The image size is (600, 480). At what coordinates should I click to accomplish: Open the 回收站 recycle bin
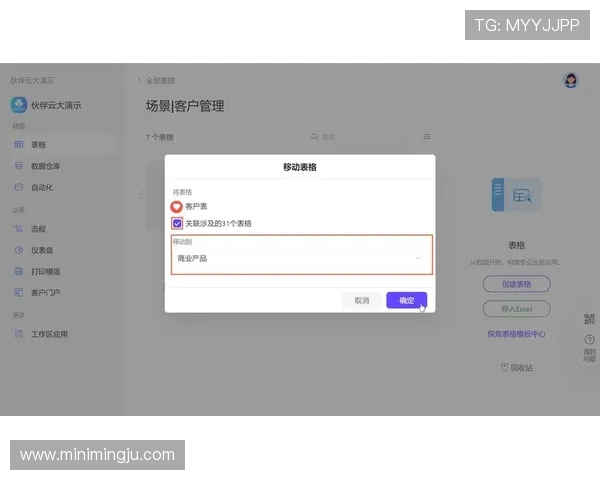pos(516,368)
